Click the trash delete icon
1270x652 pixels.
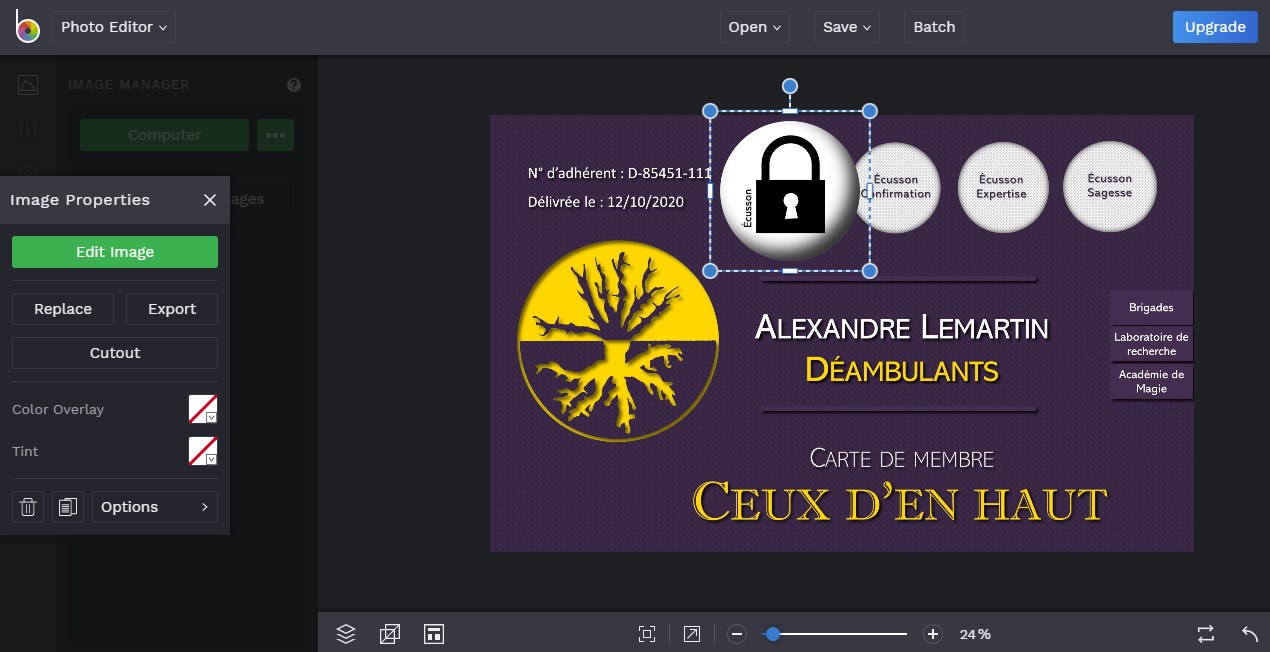(28, 507)
